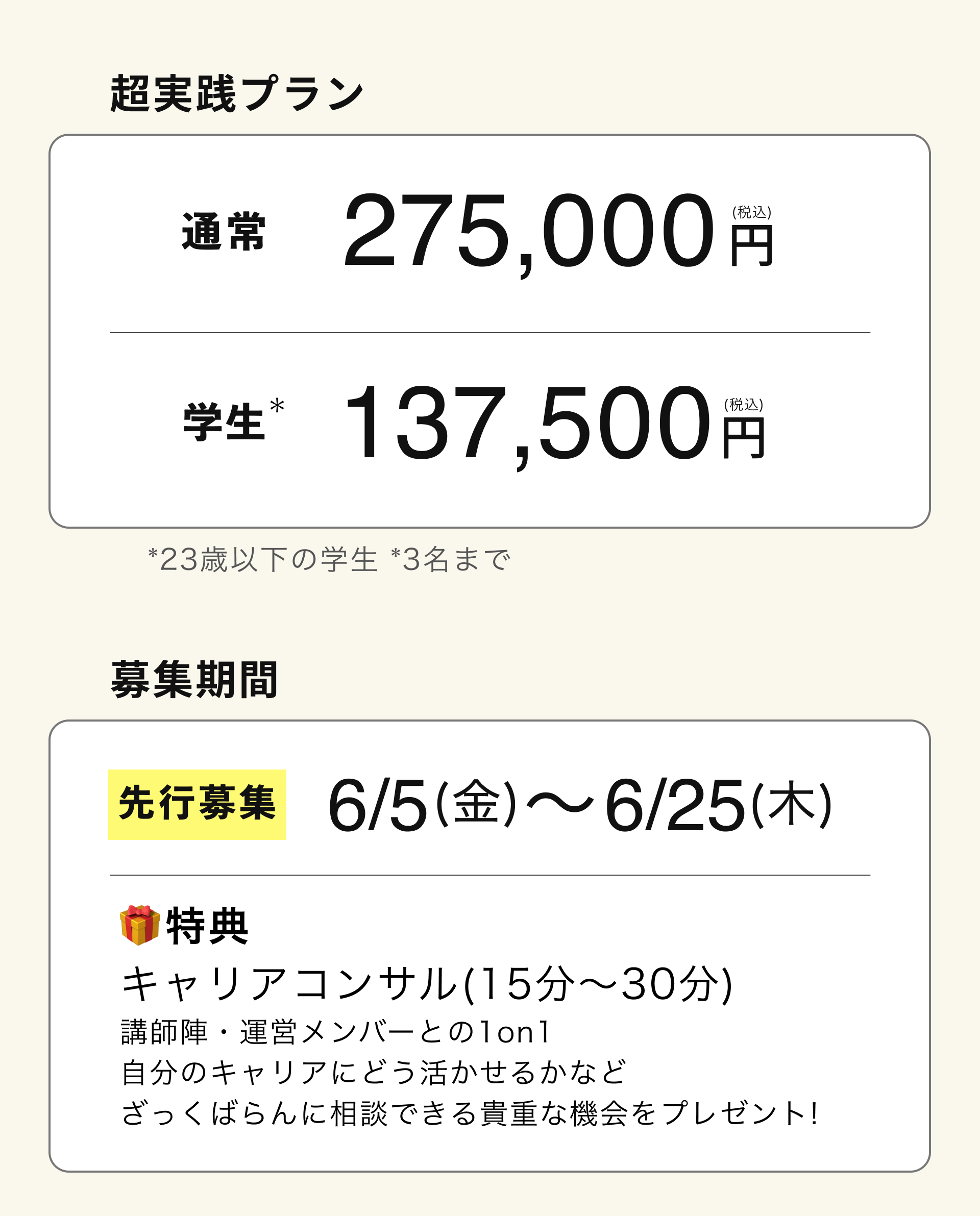Click the 円 symbol after 275,000
Screen dimensions: 980x1216
point(751,246)
